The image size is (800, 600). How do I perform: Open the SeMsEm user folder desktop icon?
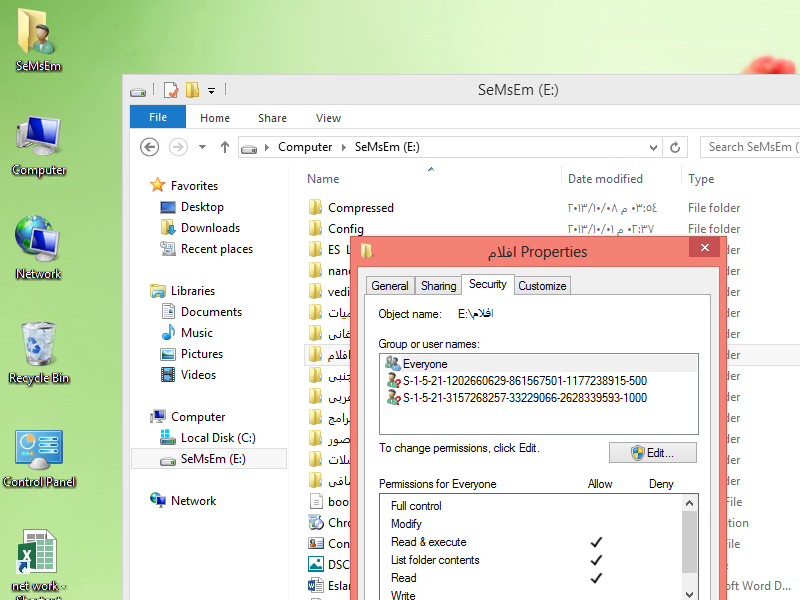[38, 41]
